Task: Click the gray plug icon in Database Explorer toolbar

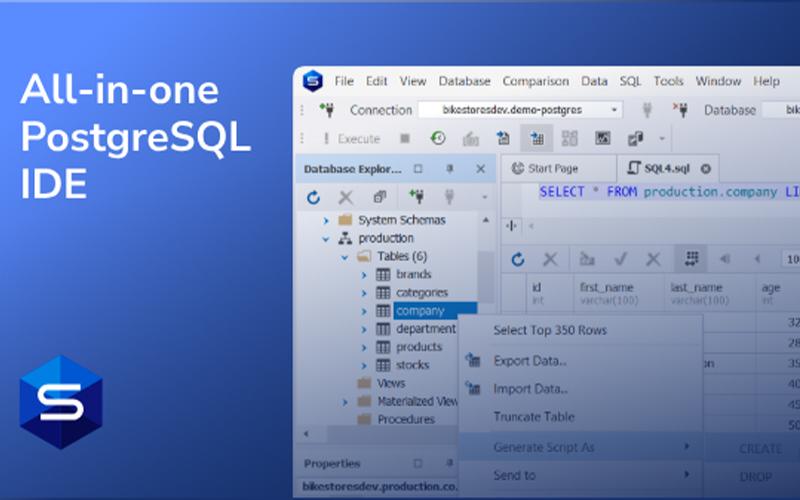Action: coord(449,196)
